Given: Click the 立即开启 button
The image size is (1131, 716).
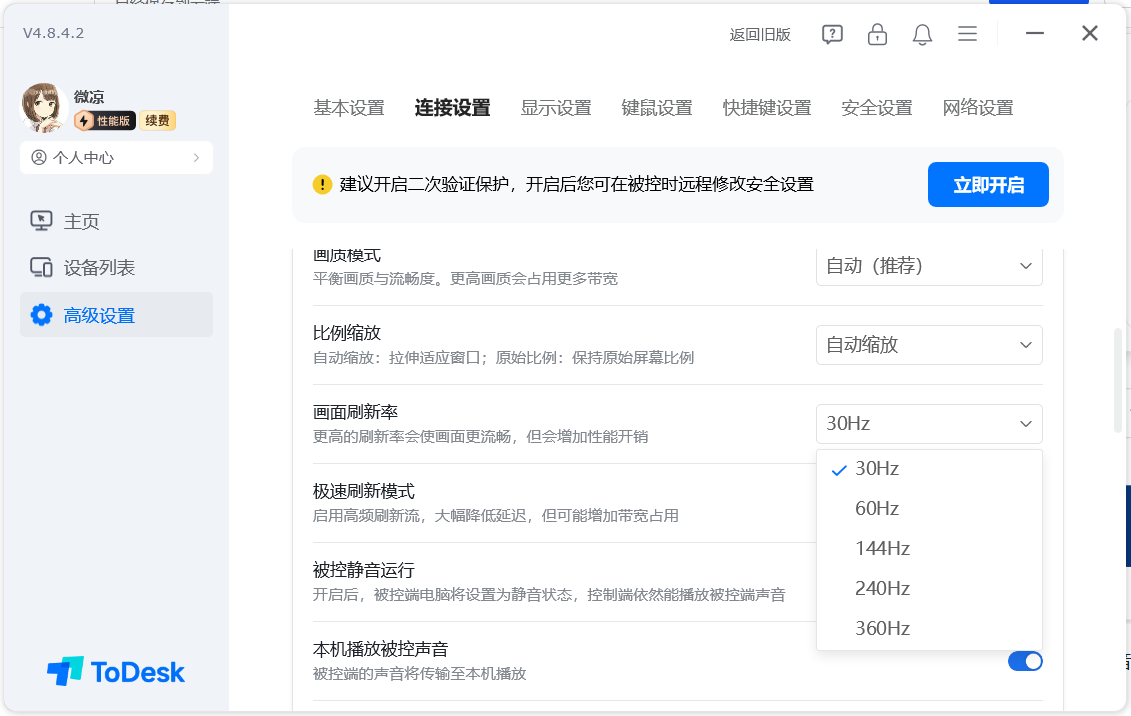Looking at the screenshot, I should (988, 185).
